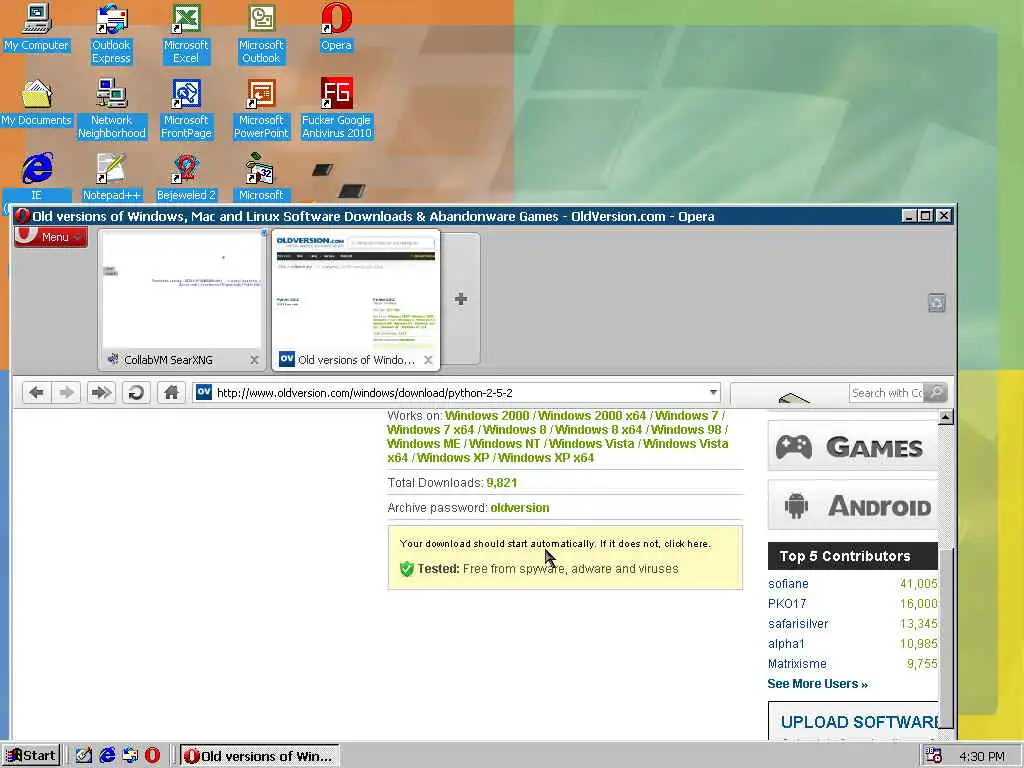Open the Start menu

point(31,756)
